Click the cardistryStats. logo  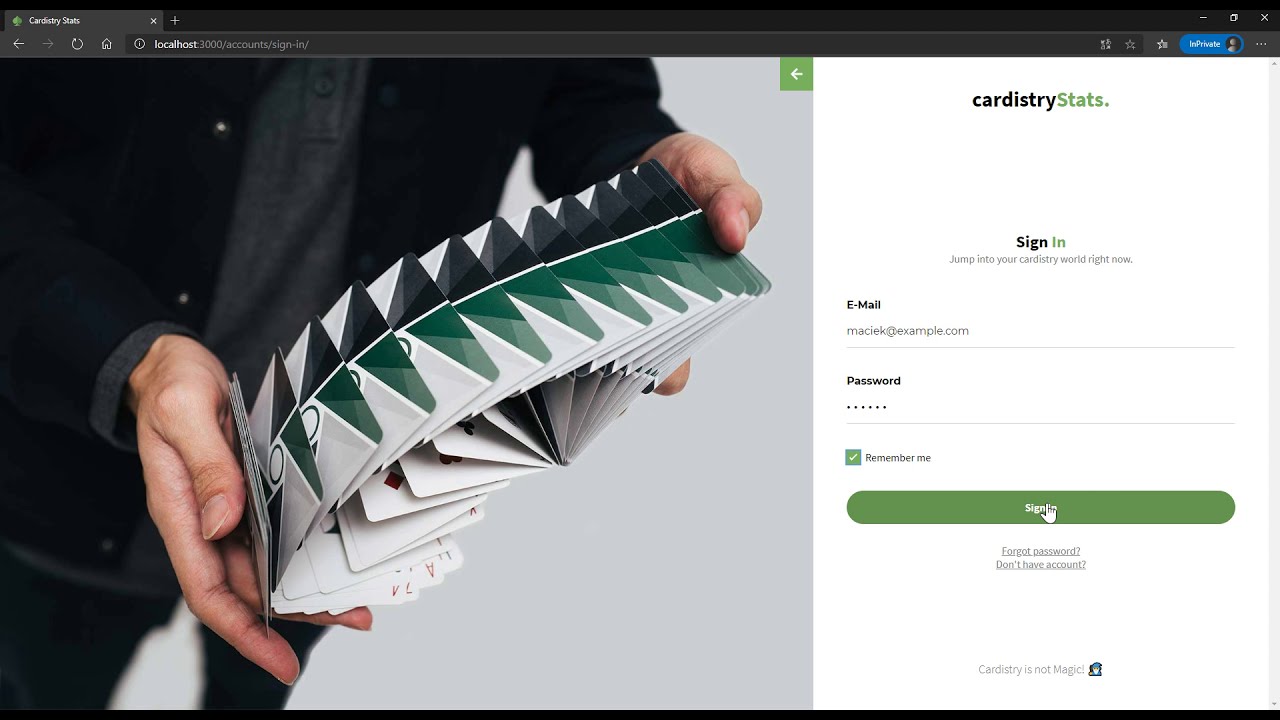(x=1040, y=99)
